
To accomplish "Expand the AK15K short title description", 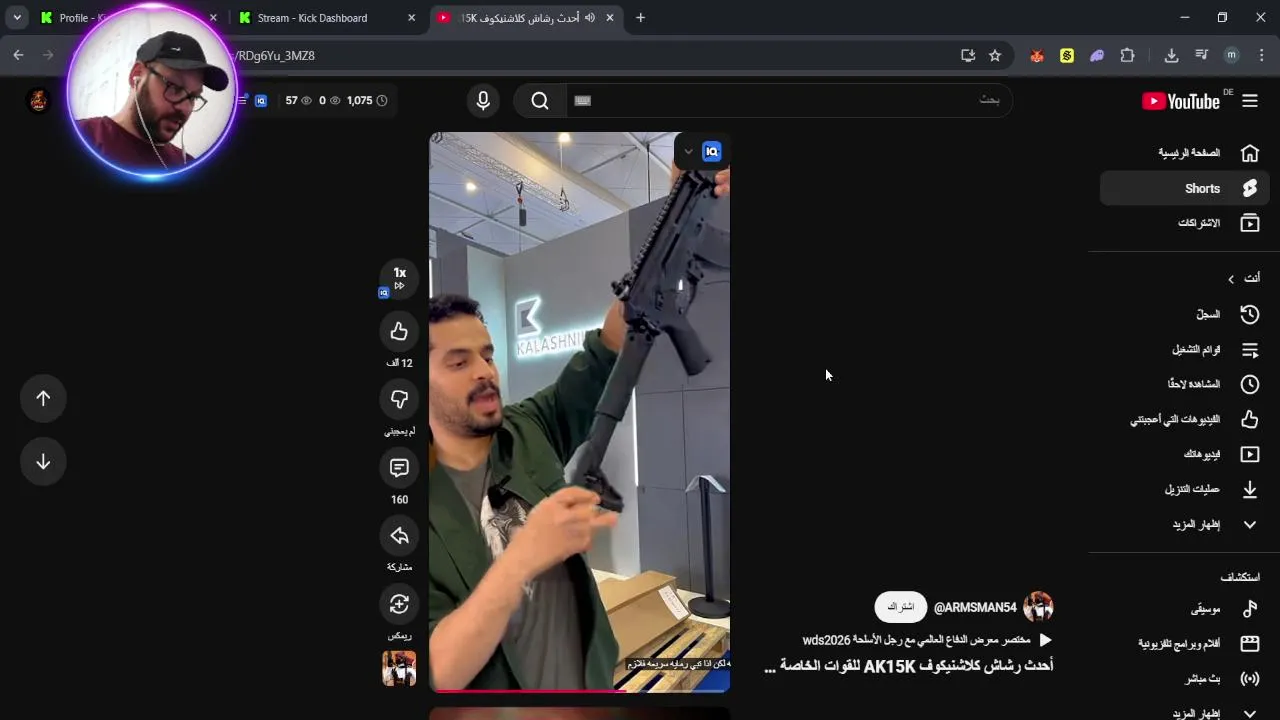I will click(x=909, y=666).
